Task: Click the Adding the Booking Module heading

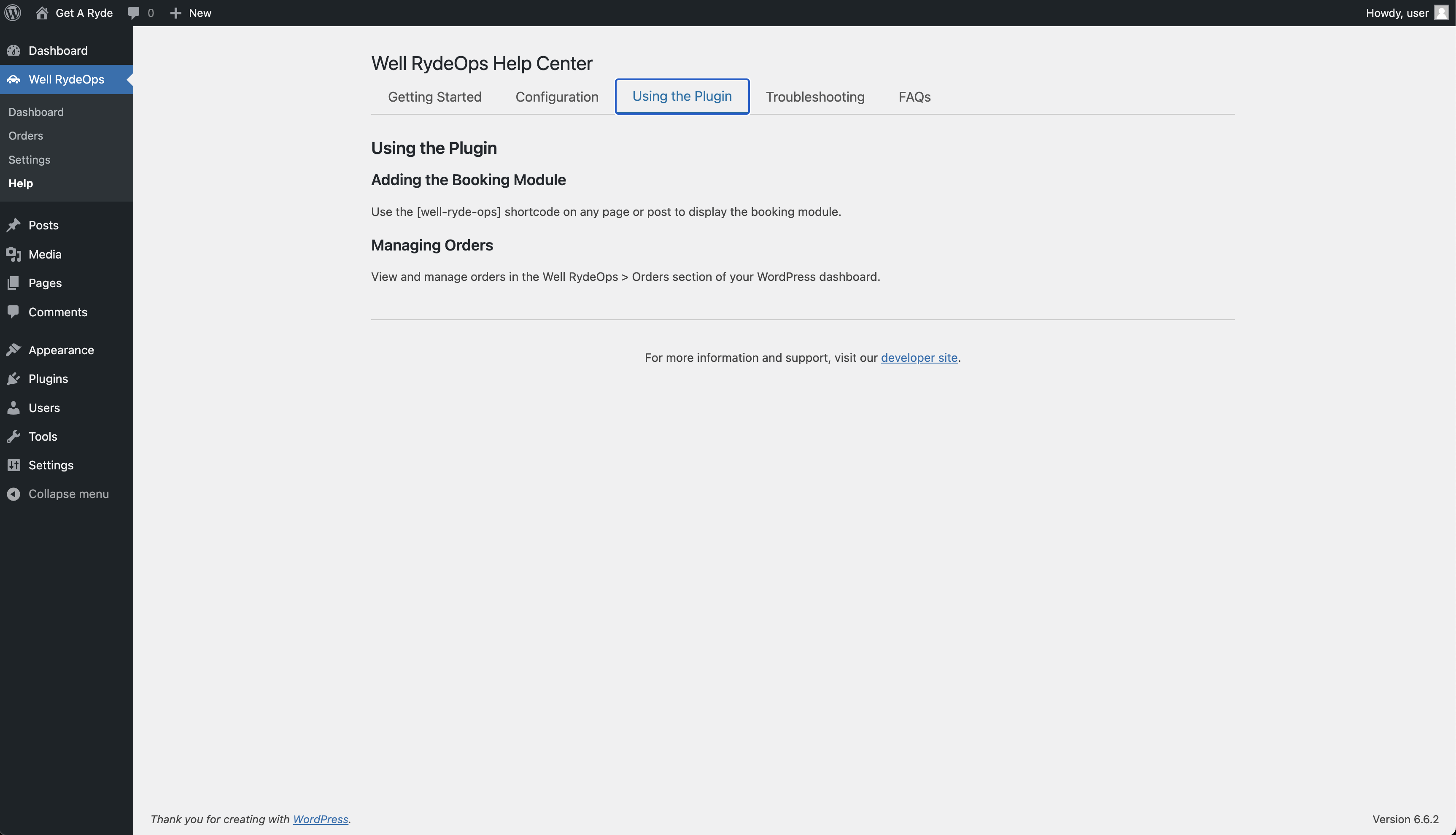Action: click(x=469, y=180)
